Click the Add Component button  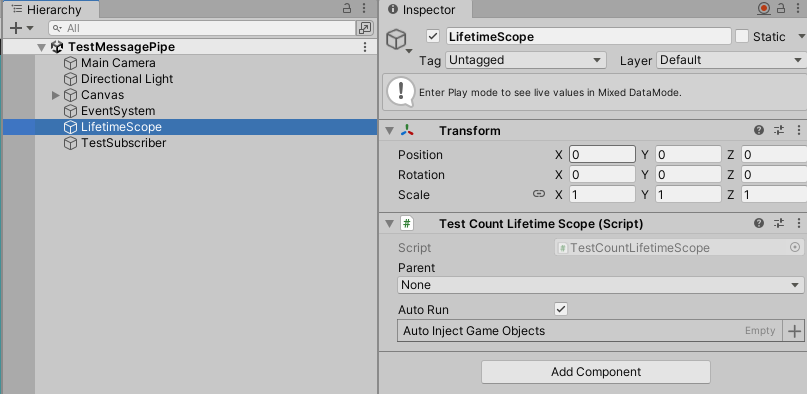click(x=596, y=372)
